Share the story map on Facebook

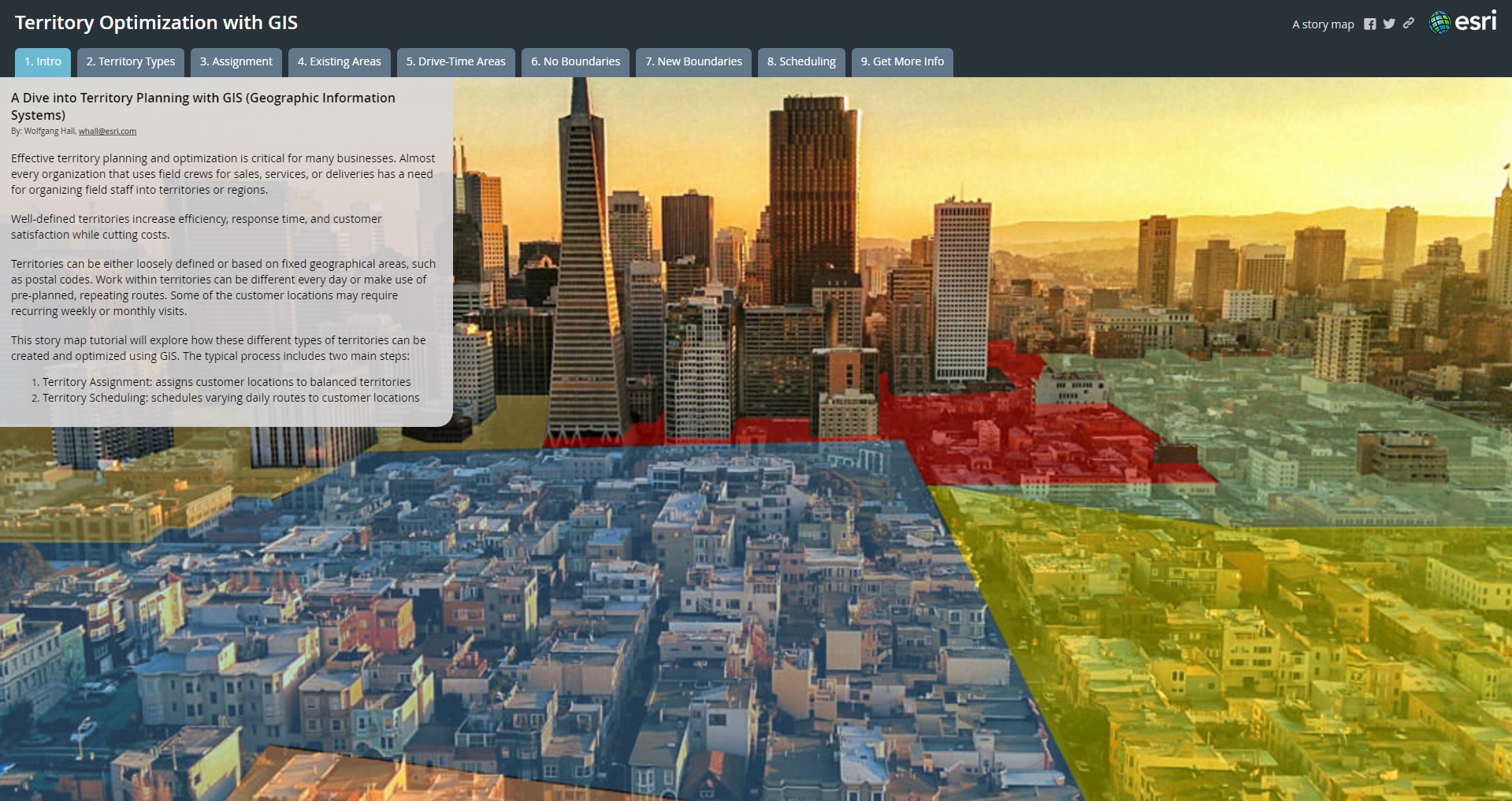tap(1369, 24)
